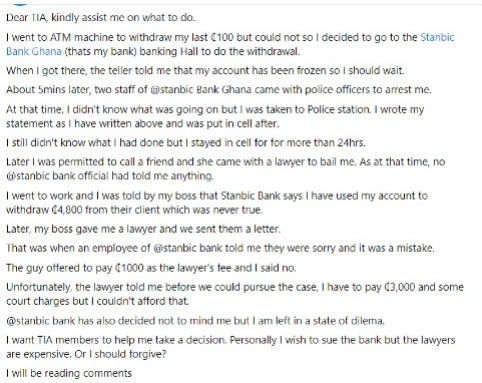Click the 'stayed in cell for more than 24hrs' line
Viewport: 482px width, 383px height.
click(x=186, y=143)
